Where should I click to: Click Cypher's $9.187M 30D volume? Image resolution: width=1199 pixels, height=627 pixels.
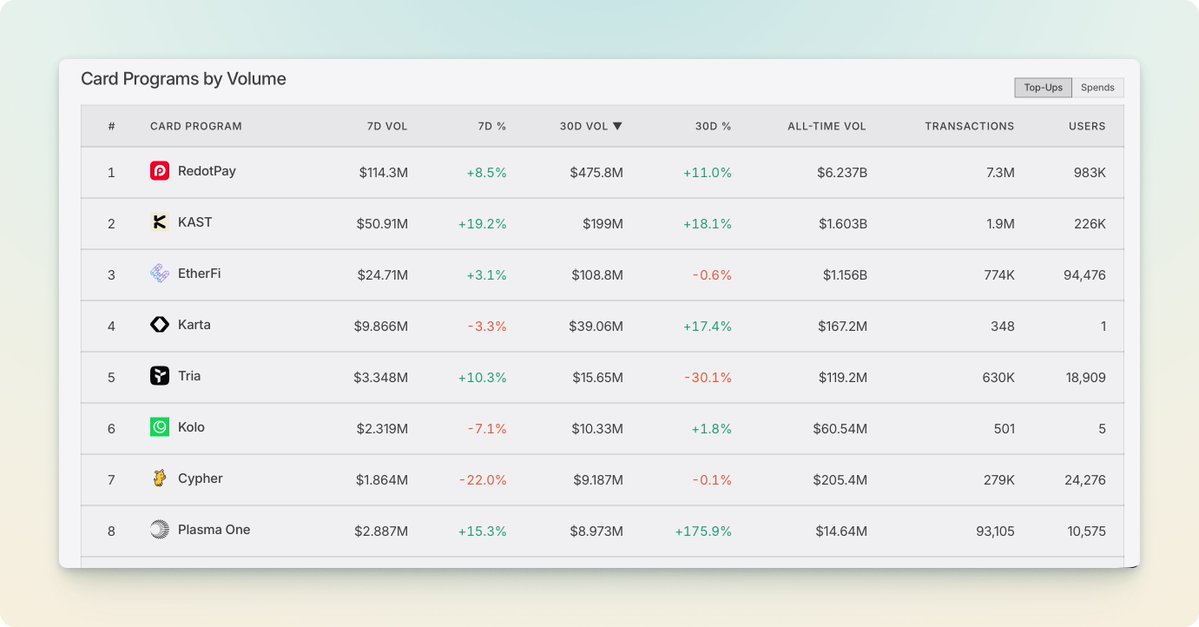point(598,480)
